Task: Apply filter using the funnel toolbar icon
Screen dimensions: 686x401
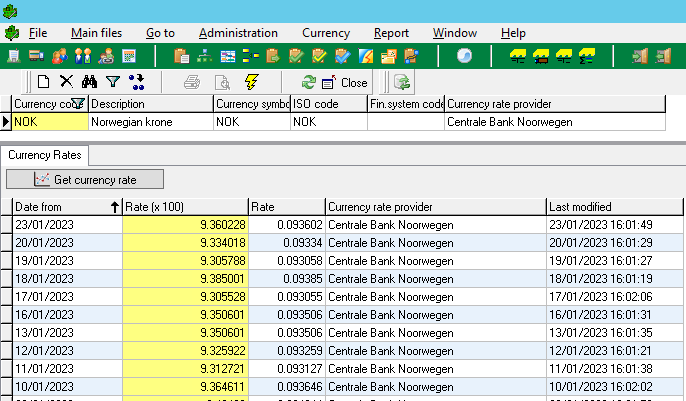Action: [x=113, y=82]
